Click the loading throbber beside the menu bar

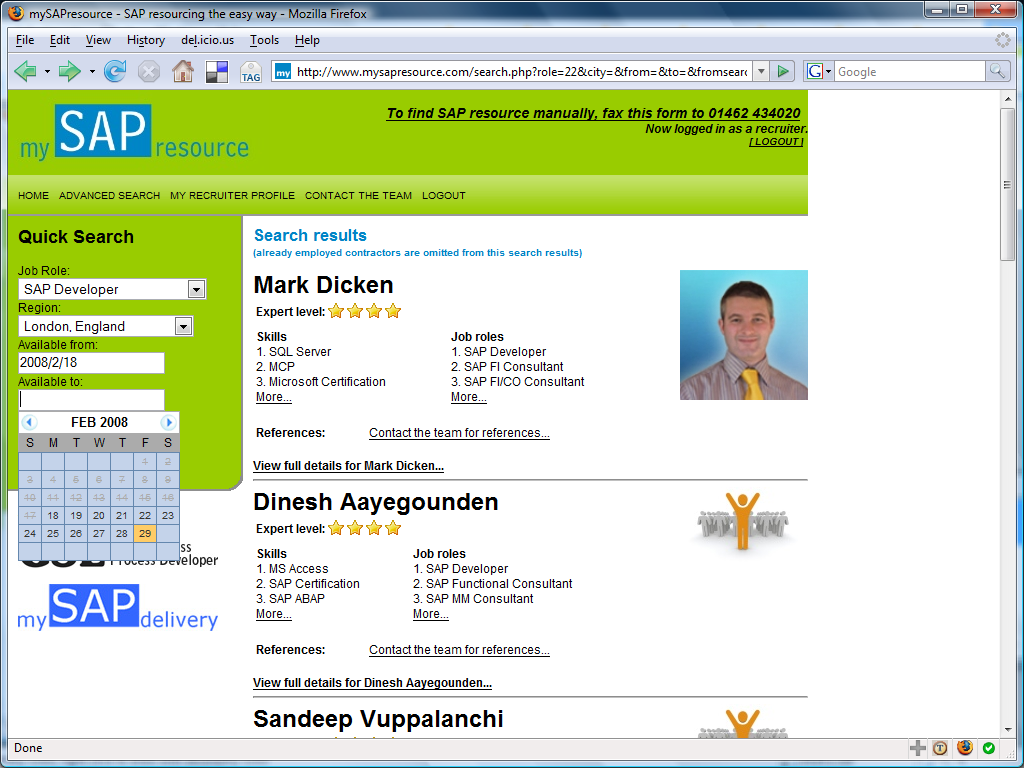(1002, 40)
